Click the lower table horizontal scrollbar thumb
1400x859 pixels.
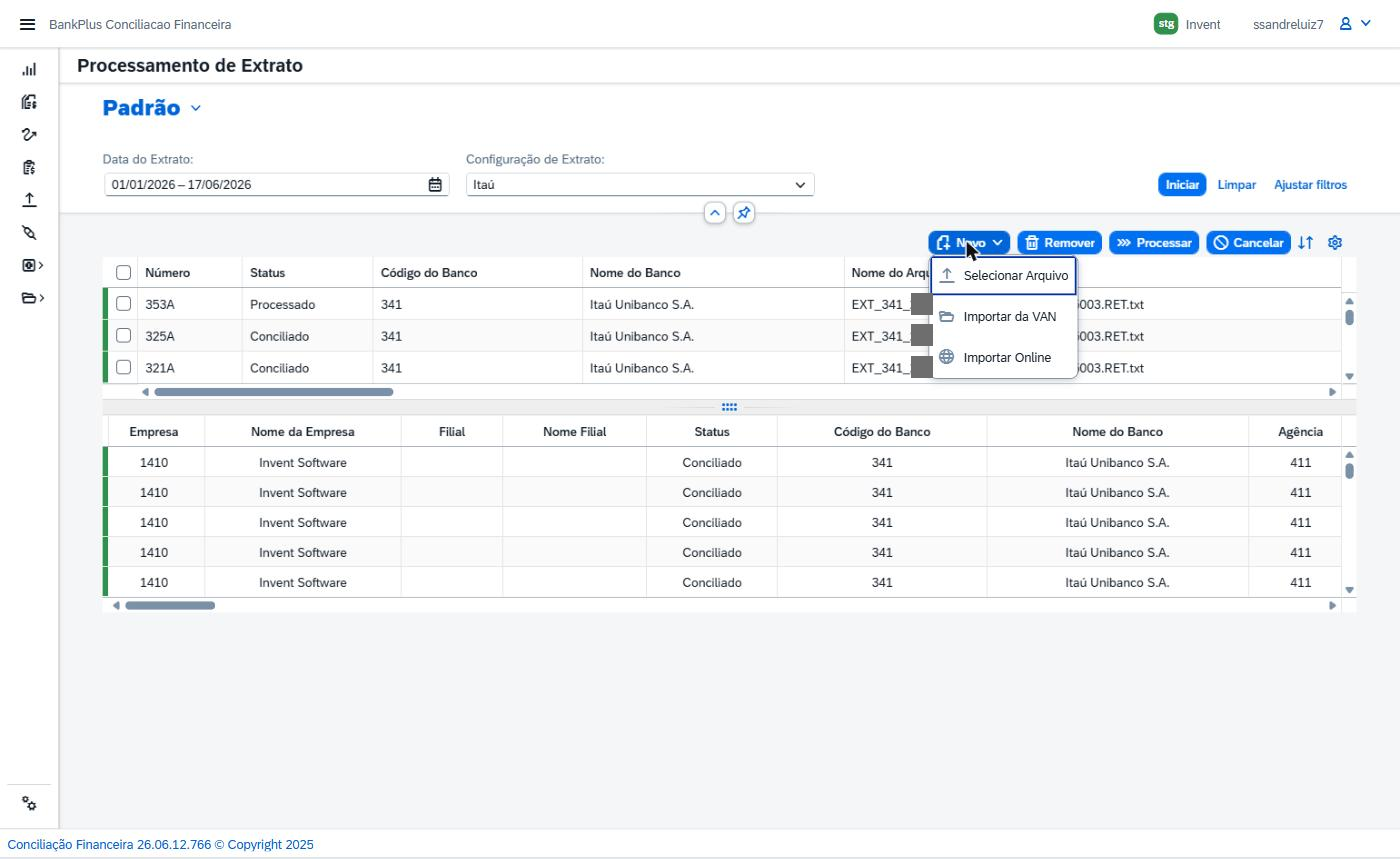pyautogui.click(x=169, y=606)
